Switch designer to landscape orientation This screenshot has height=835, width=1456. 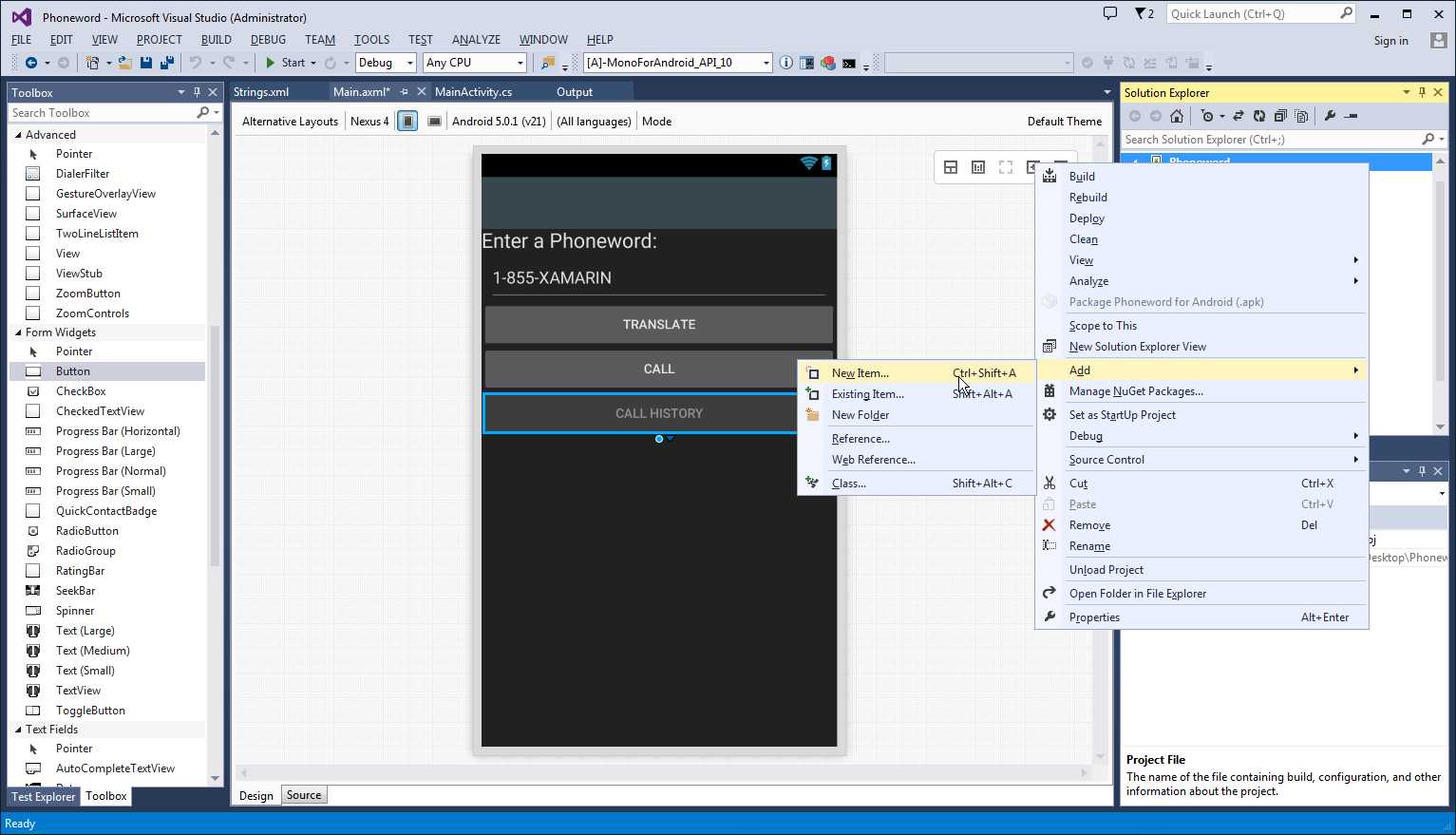click(434, 122)
